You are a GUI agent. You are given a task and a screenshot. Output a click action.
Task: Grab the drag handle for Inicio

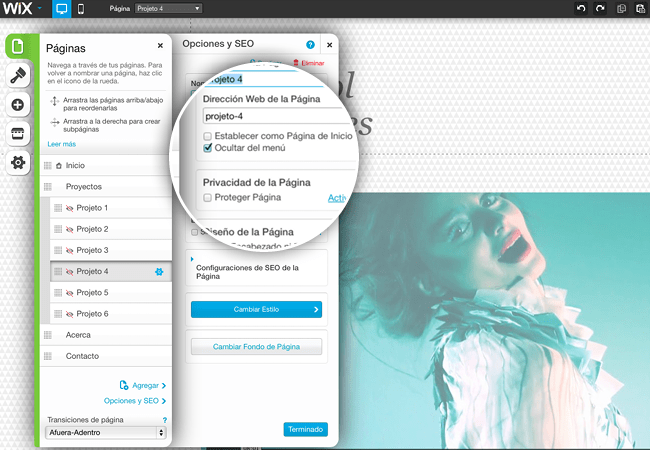pyautogui.click(x=48, y=166)
